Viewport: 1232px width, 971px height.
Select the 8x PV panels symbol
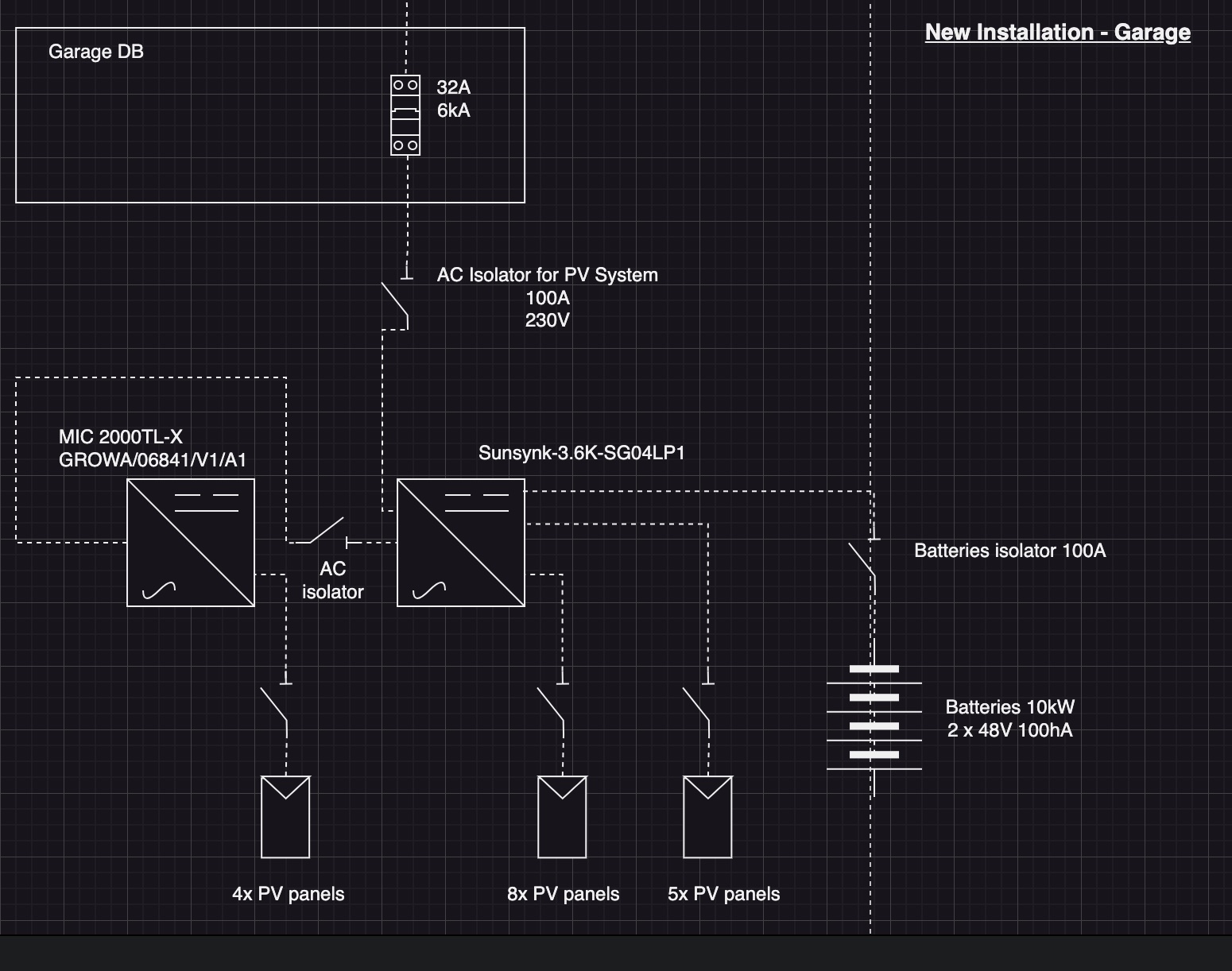(563, 818)
